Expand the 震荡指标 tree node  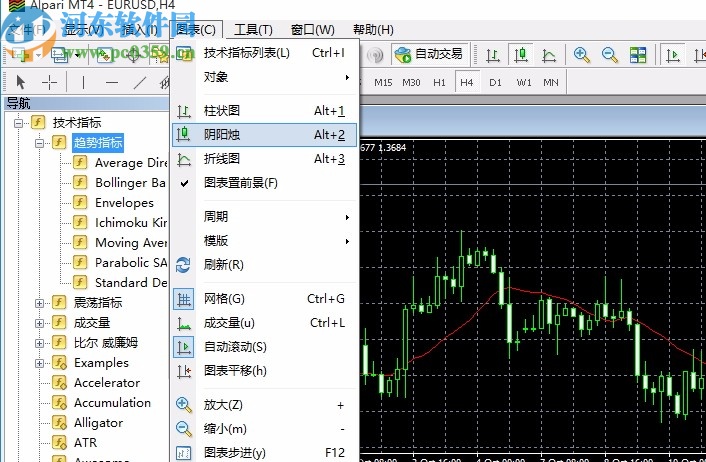(x=40, y=303)
